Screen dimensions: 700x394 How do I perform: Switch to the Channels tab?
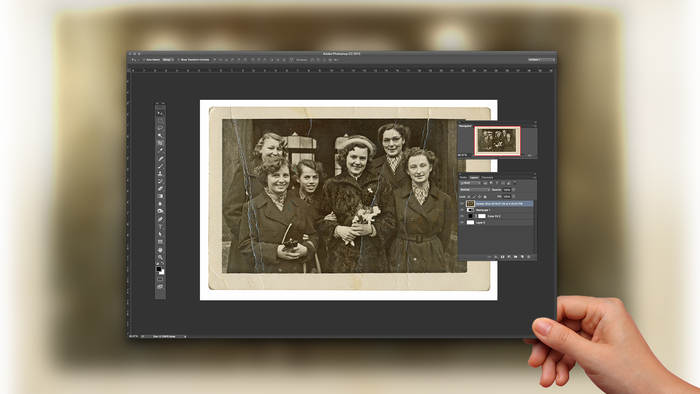click(x=487, y=178)
